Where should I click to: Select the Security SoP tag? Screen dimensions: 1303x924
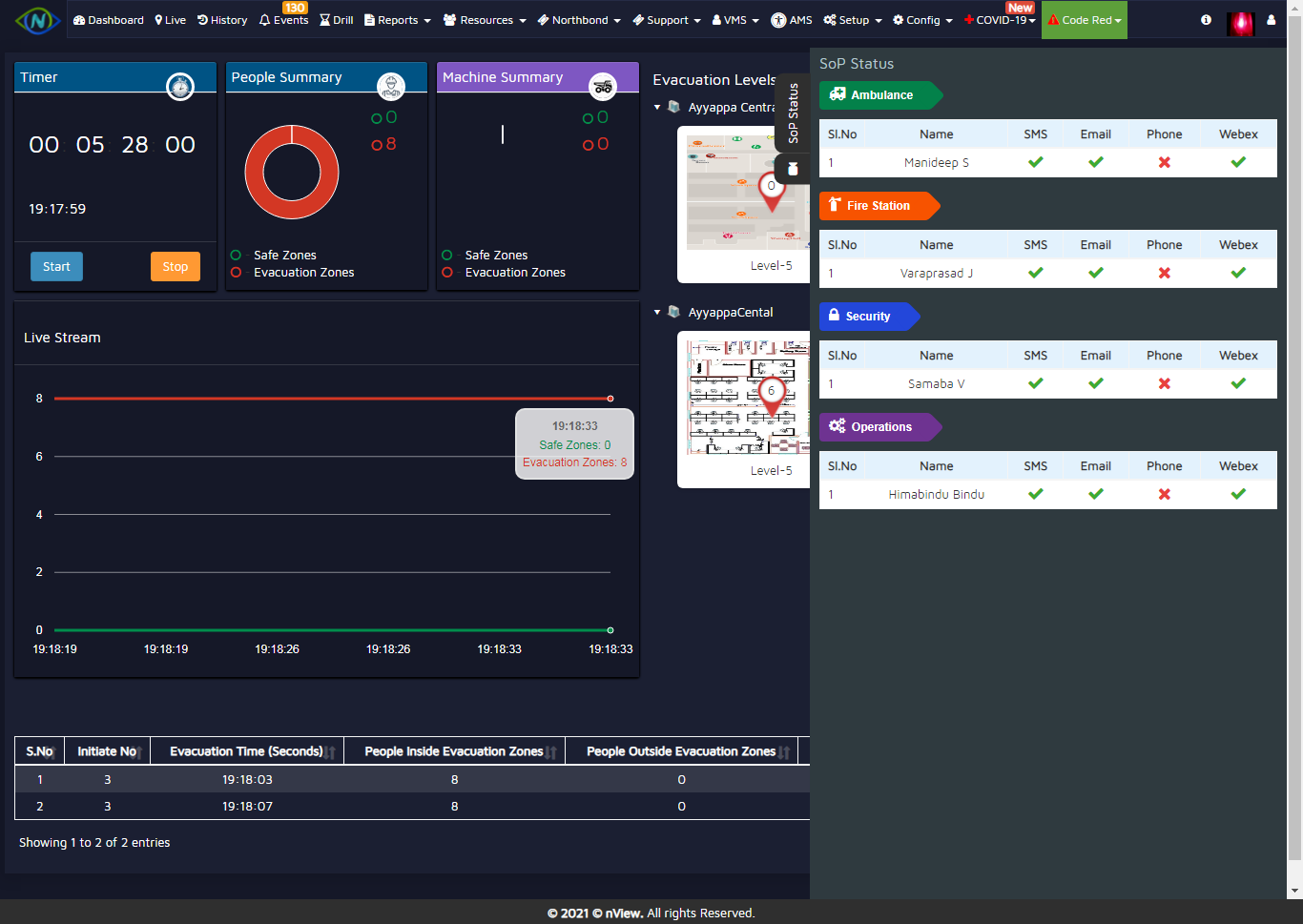tap(869, 317)
